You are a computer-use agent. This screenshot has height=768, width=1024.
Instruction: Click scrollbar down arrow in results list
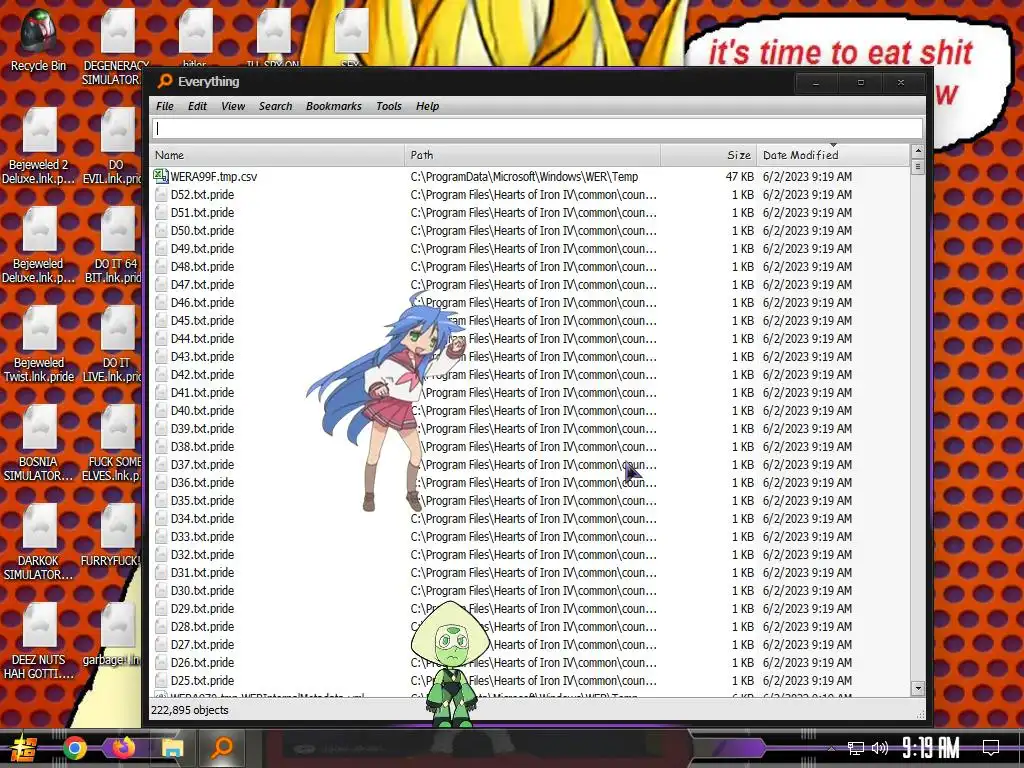(918, 688)
